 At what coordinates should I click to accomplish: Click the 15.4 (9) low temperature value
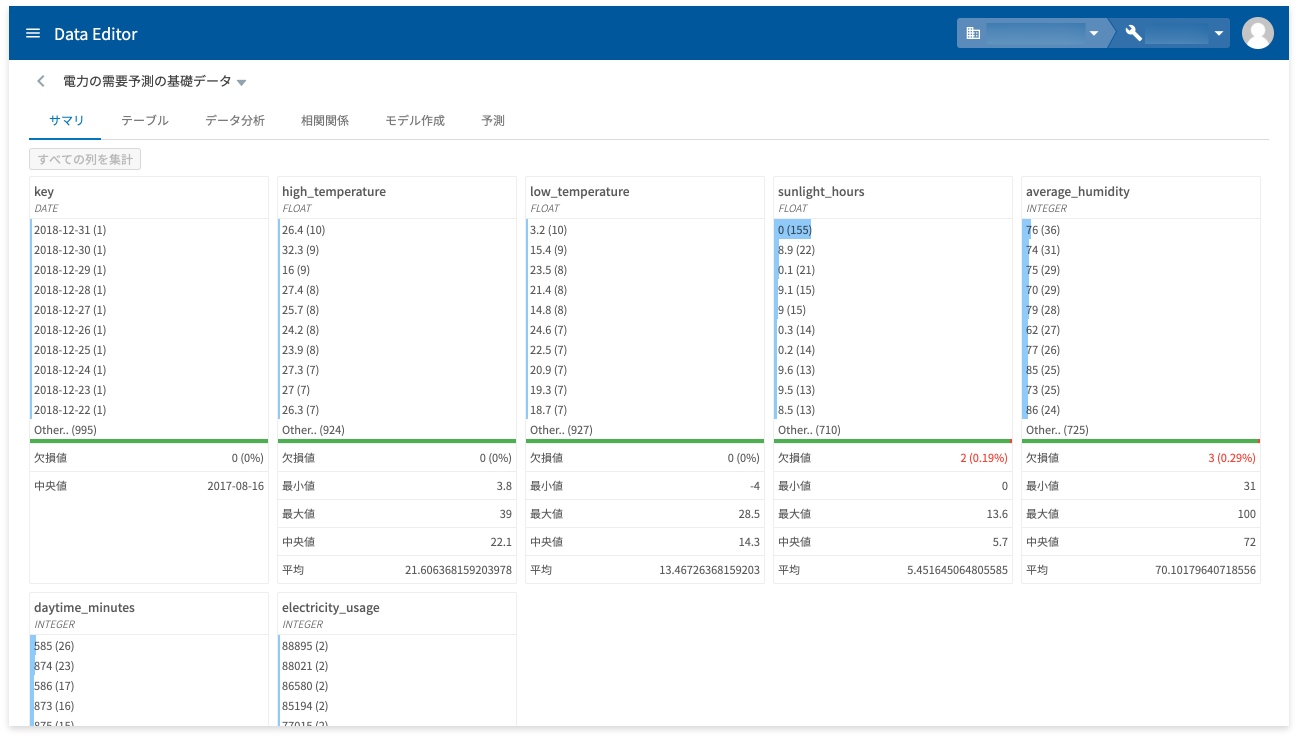(548, 250)
